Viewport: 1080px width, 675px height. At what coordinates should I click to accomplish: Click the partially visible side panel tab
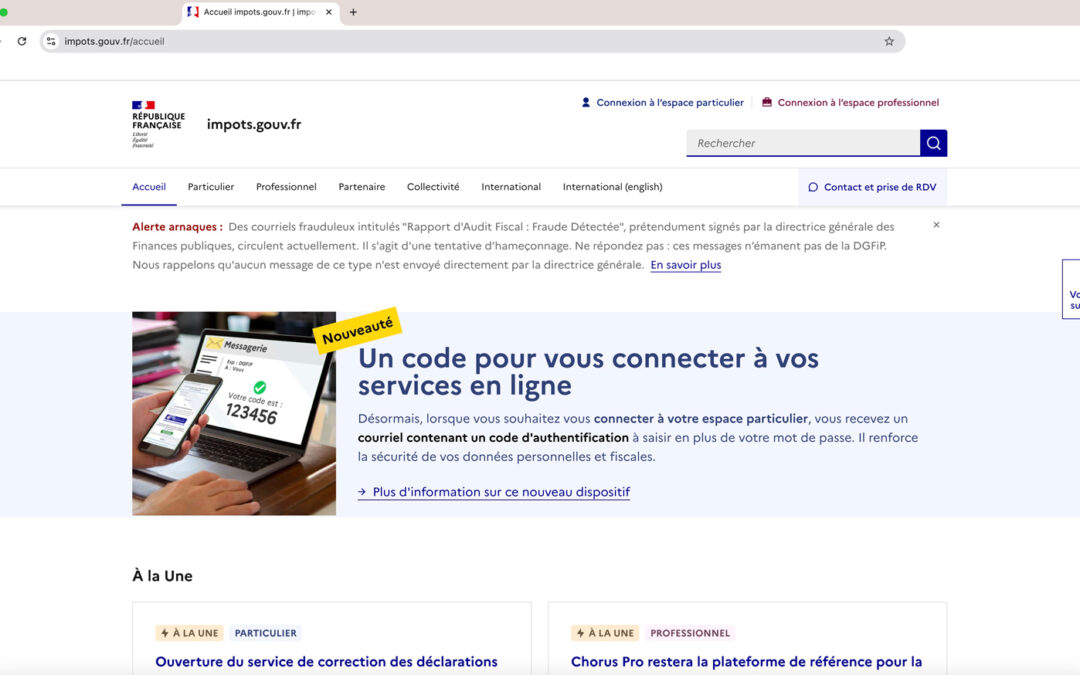pyautogui.click(x=1072, y=289)
